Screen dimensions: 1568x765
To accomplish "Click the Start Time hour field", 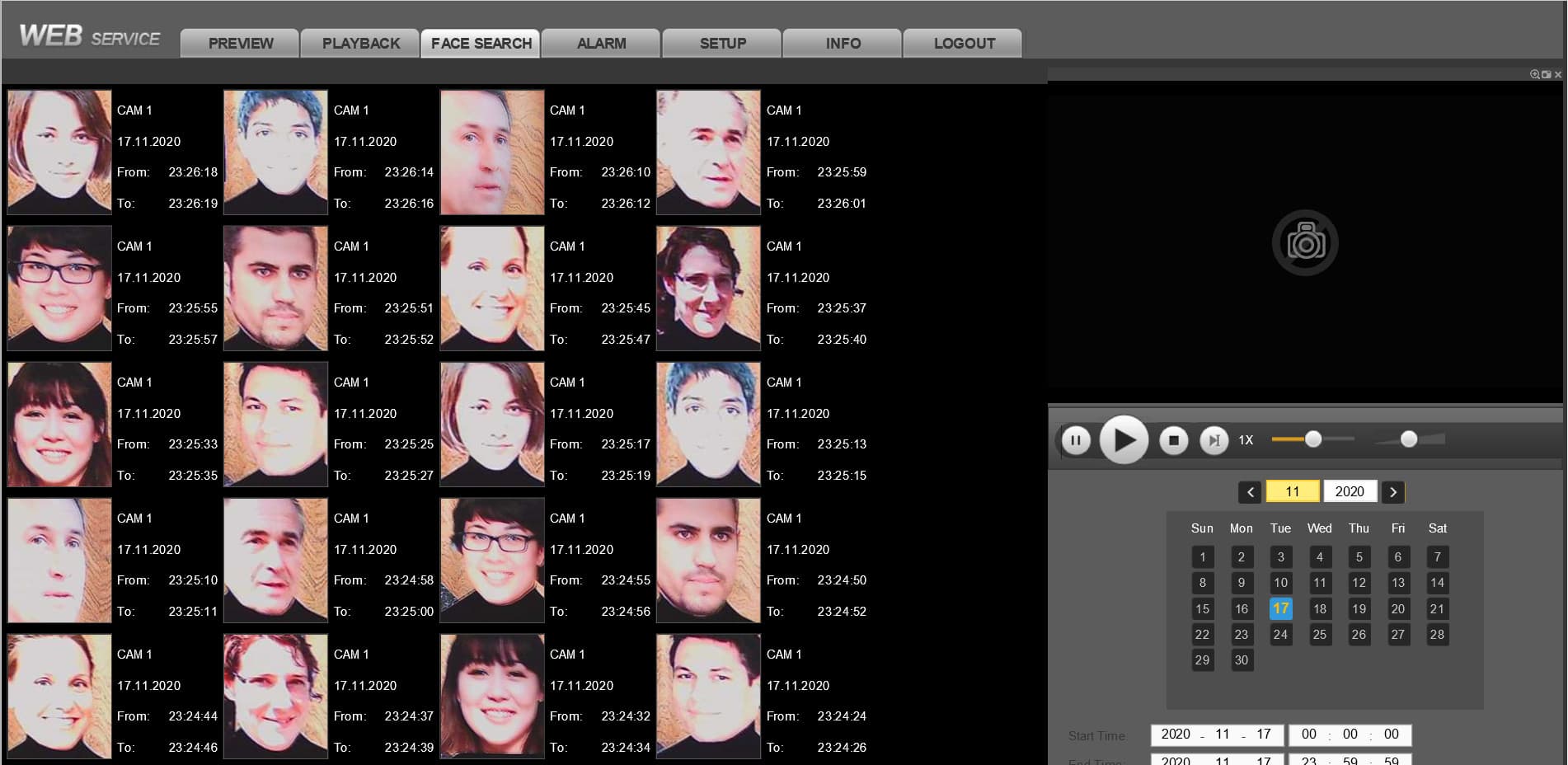I will [1308, 734].
